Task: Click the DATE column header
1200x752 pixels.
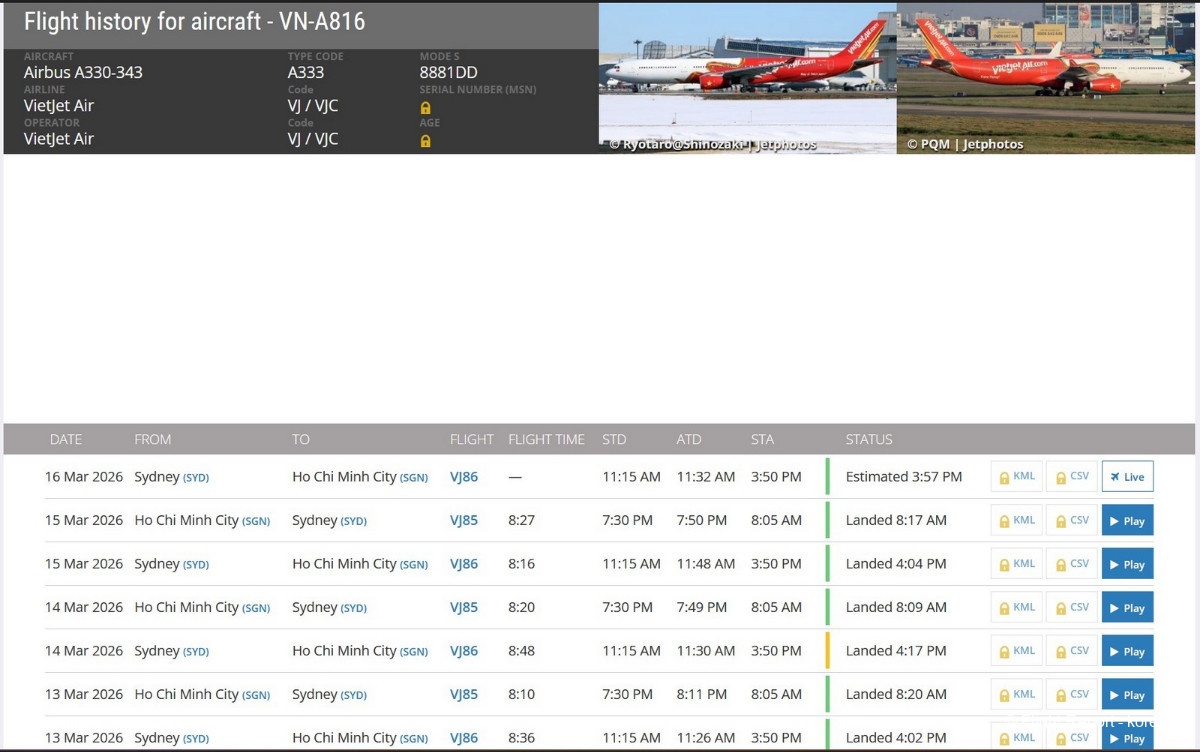Action: pyautogui.click(x=66, y=439)
